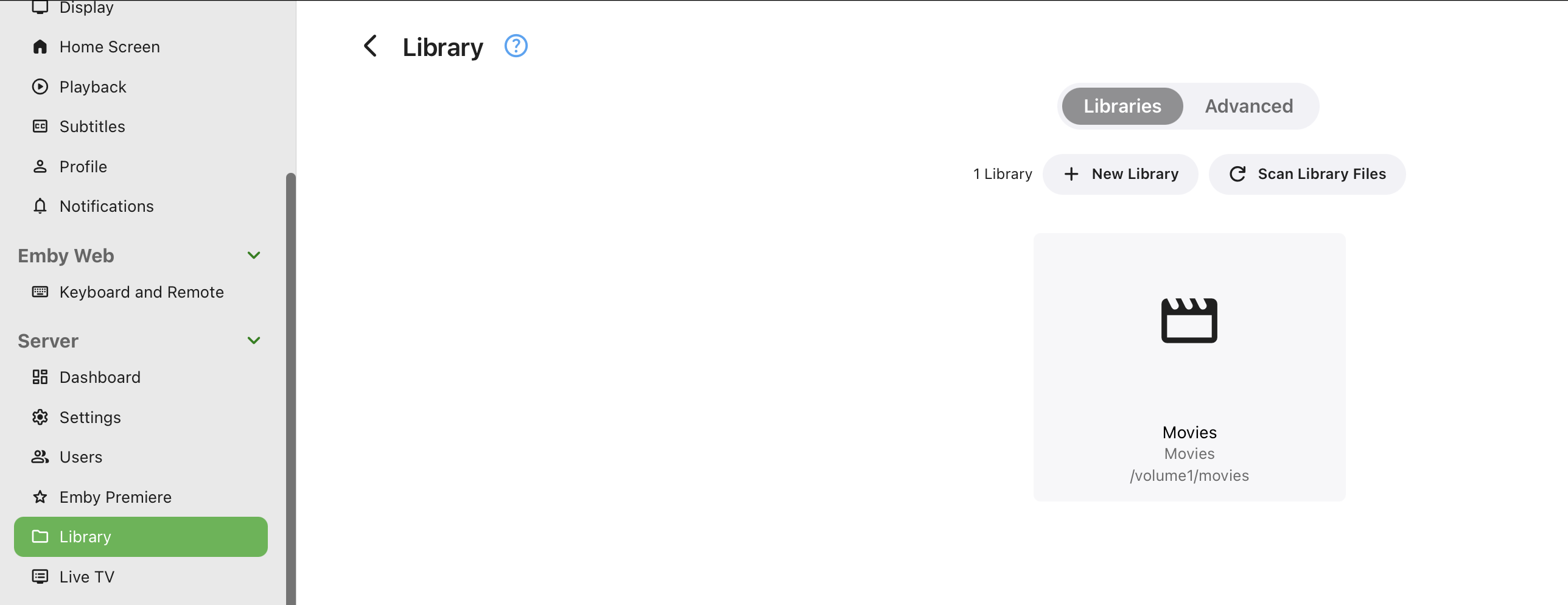Add a library with New Library

pyautogui.click(x=1121, y=174)
